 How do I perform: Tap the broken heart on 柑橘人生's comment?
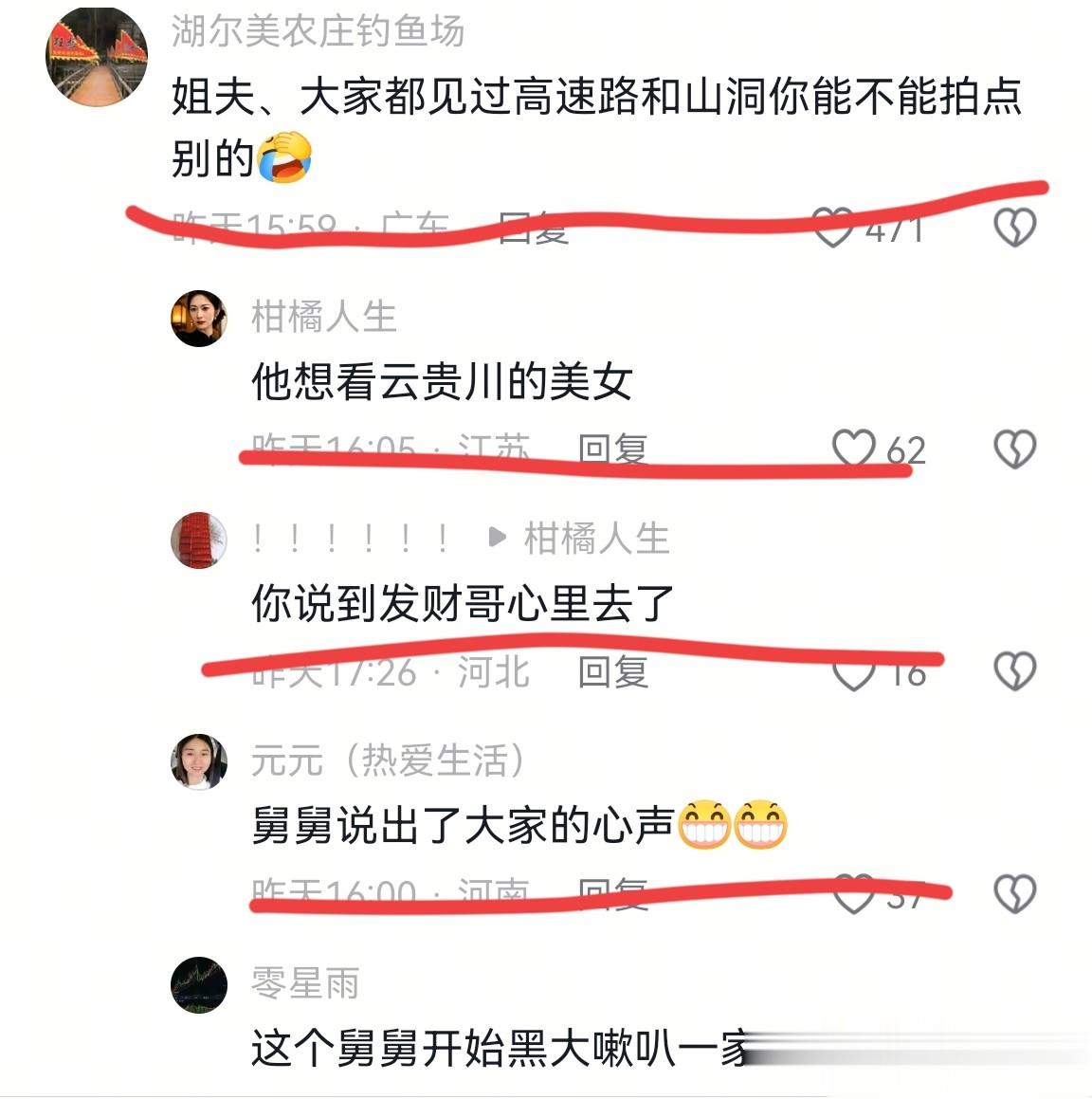1015,449
